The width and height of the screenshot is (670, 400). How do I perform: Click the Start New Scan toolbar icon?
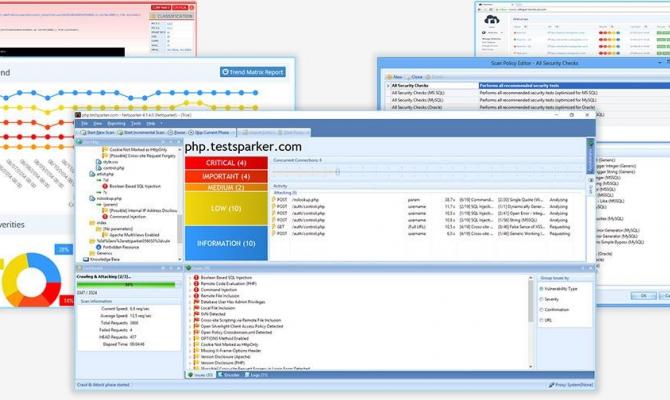83,132
